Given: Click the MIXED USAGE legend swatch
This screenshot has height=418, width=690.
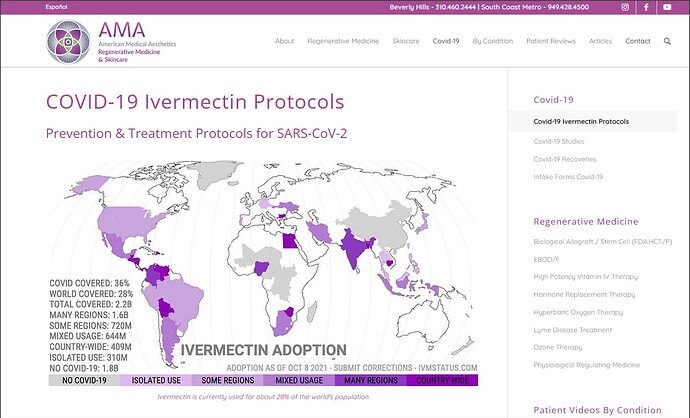Looking at the screenshot, I should [299, 380].
